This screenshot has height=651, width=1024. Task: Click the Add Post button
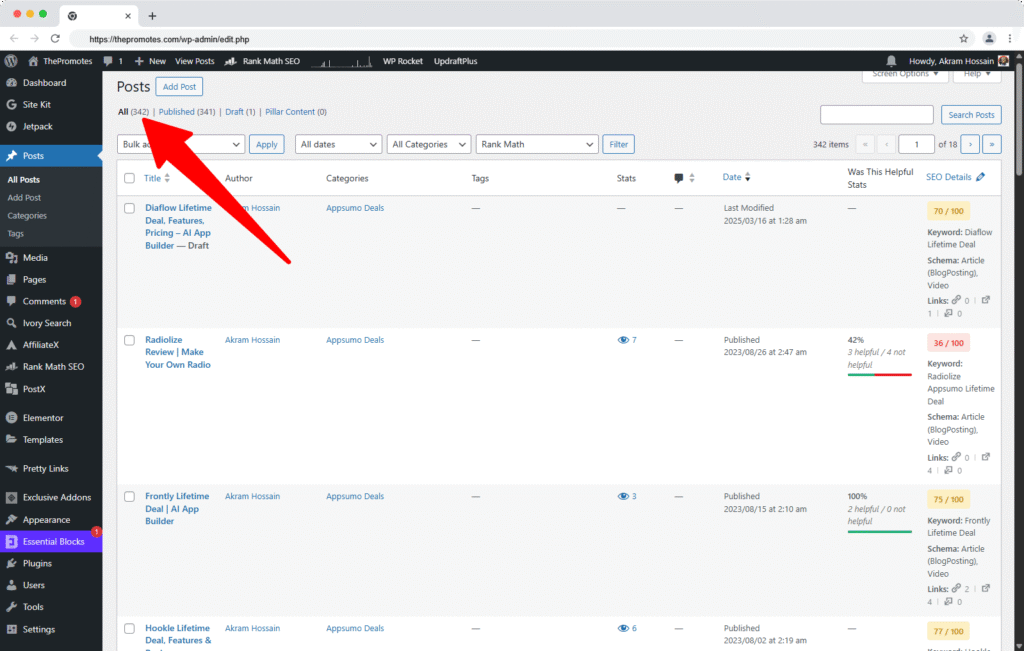[180, 86]
